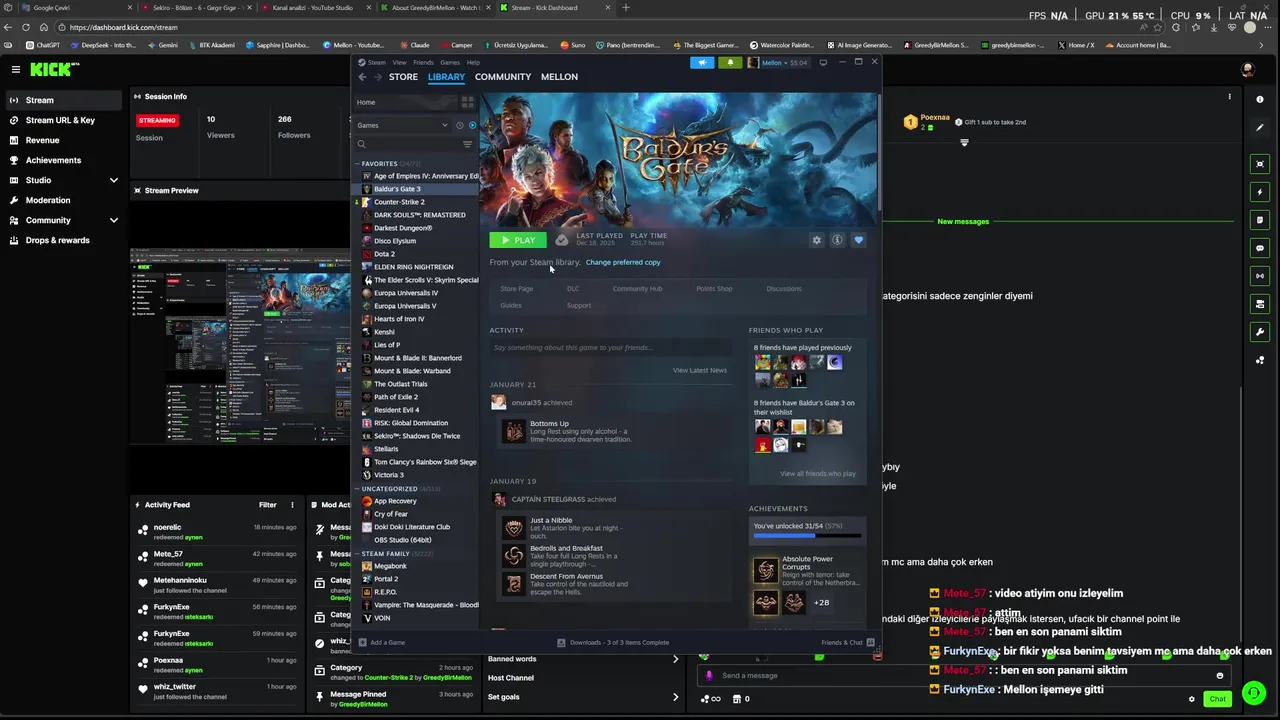Go back with Steam's back arrow
Screen dimensions: 1280x720
(362, 77)
